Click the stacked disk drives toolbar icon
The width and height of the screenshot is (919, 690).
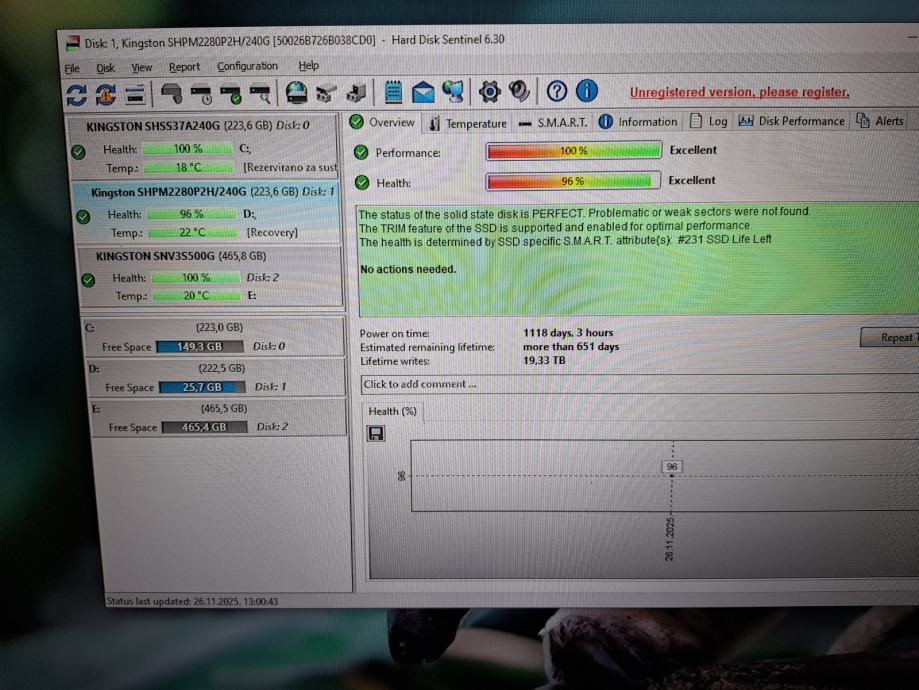coord(135,95)
